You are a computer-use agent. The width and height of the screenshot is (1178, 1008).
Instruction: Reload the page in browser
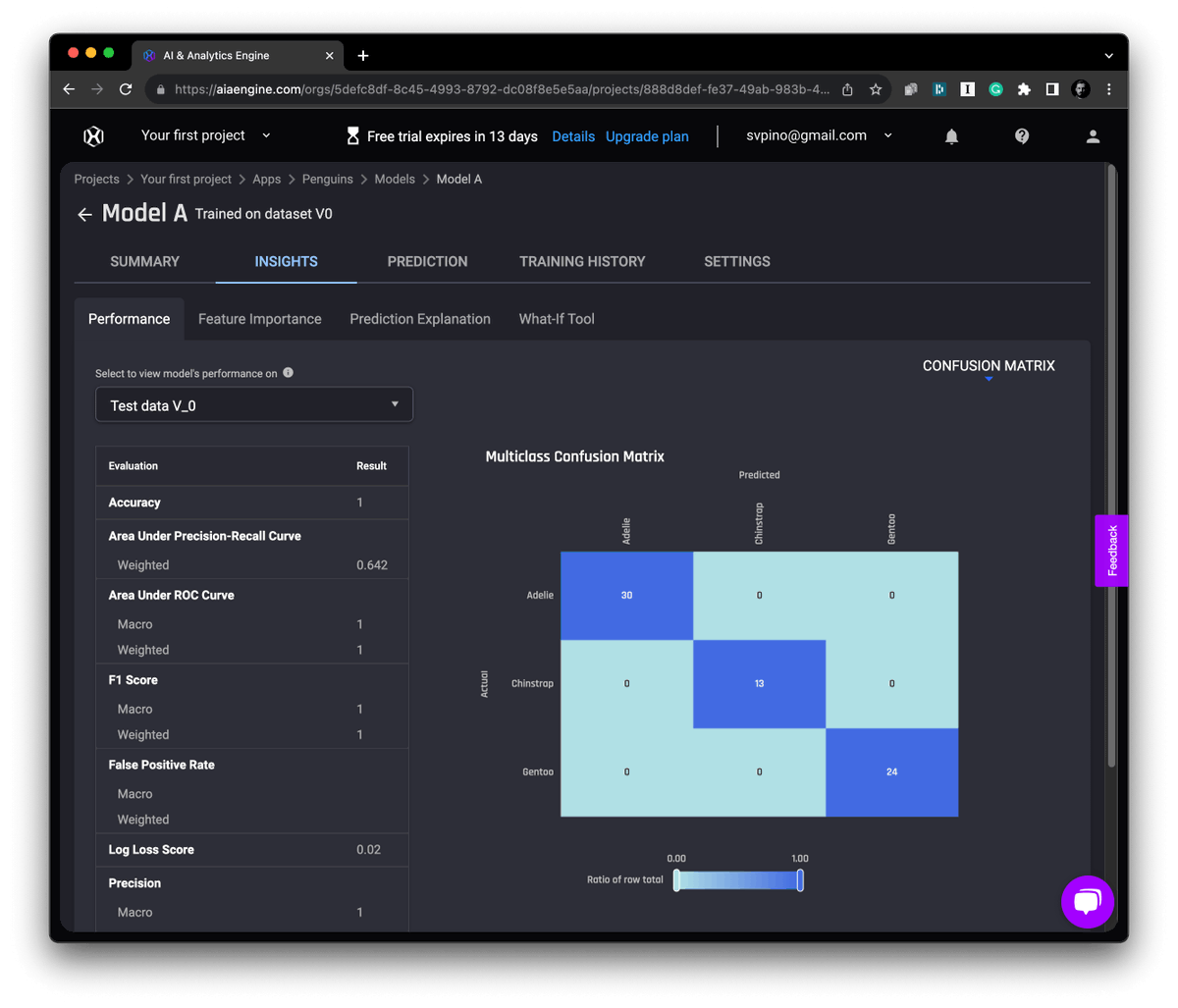pos(126,89)
